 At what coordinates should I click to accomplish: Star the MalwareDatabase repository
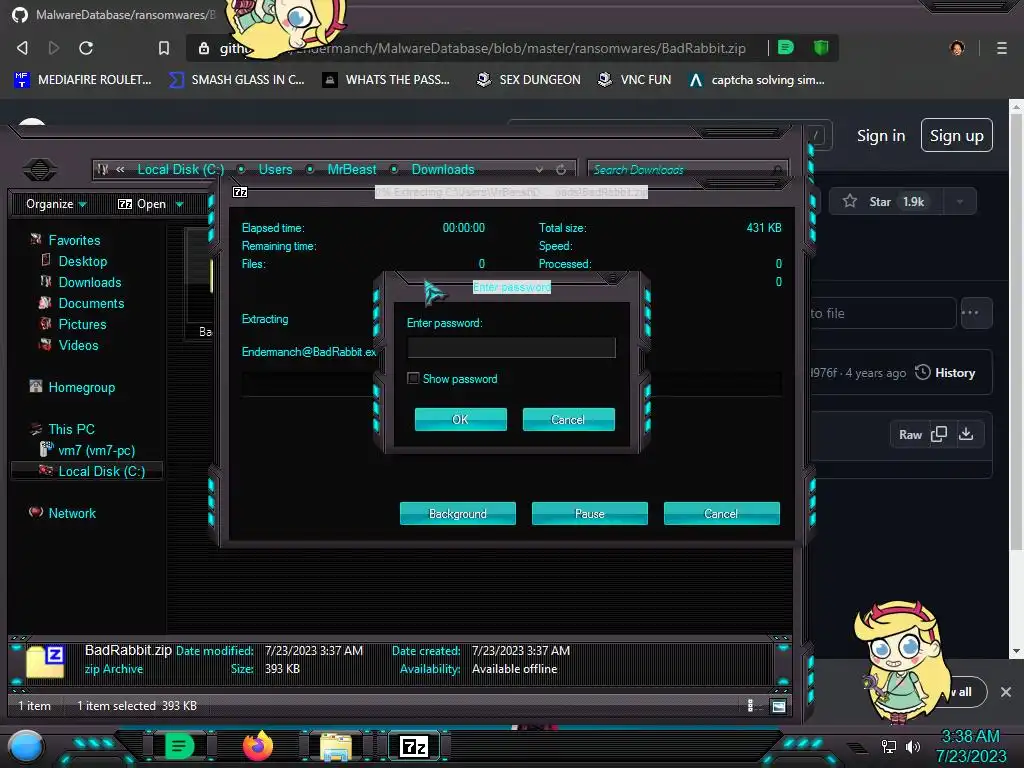(884, 202)
